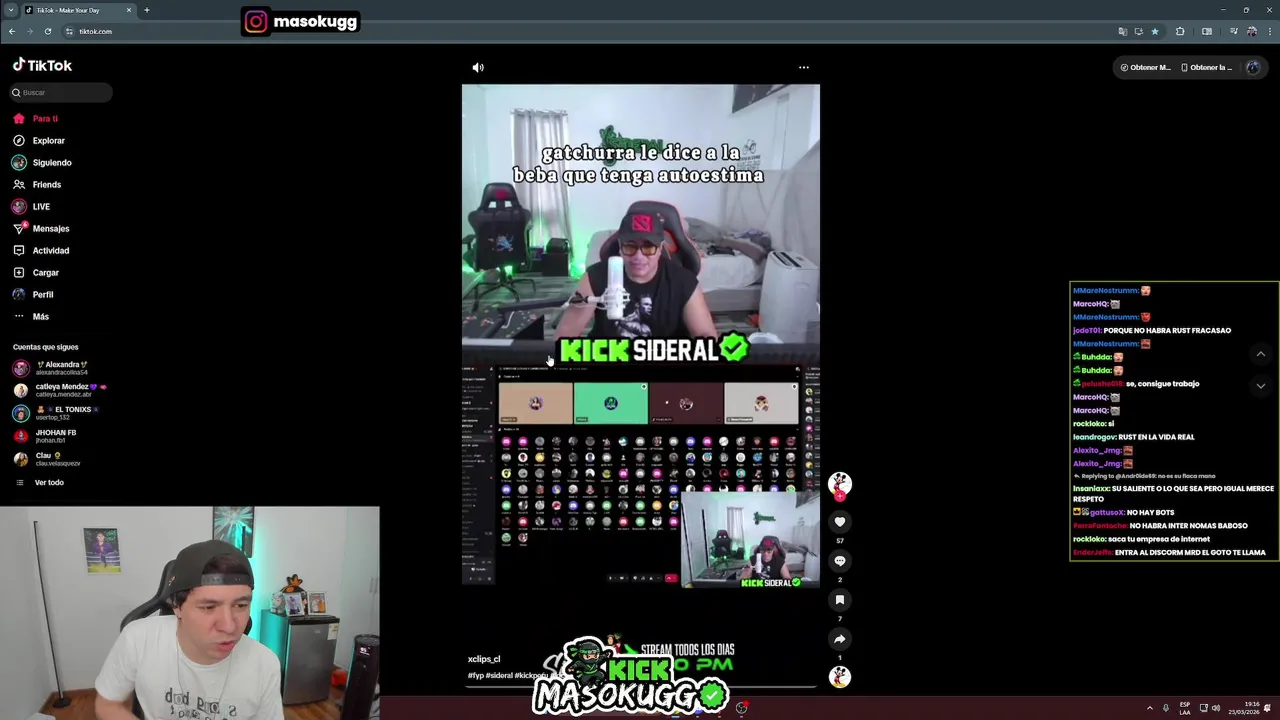This screenshot has height=720, width=1280.
Task: Toggle the bookmark star
Action: (x=1155, y=31)
